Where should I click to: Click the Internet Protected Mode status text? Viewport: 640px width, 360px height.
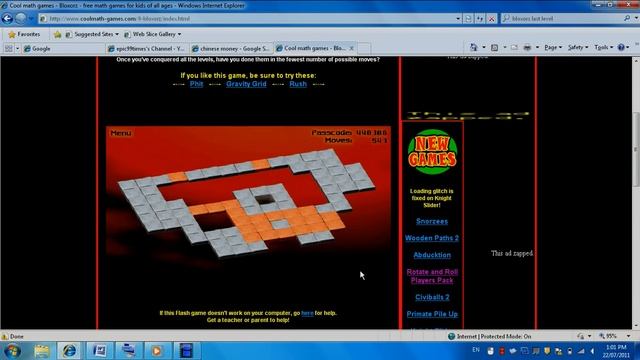pyautogui.click(x=493, y=336)
